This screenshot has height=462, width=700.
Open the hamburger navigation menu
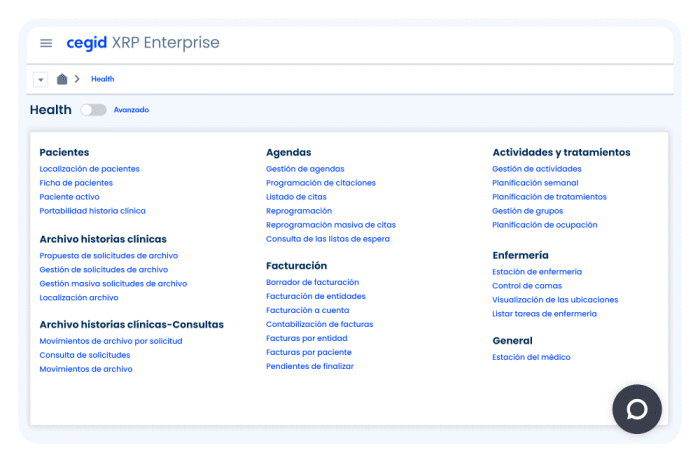click(x=46, y=43)
